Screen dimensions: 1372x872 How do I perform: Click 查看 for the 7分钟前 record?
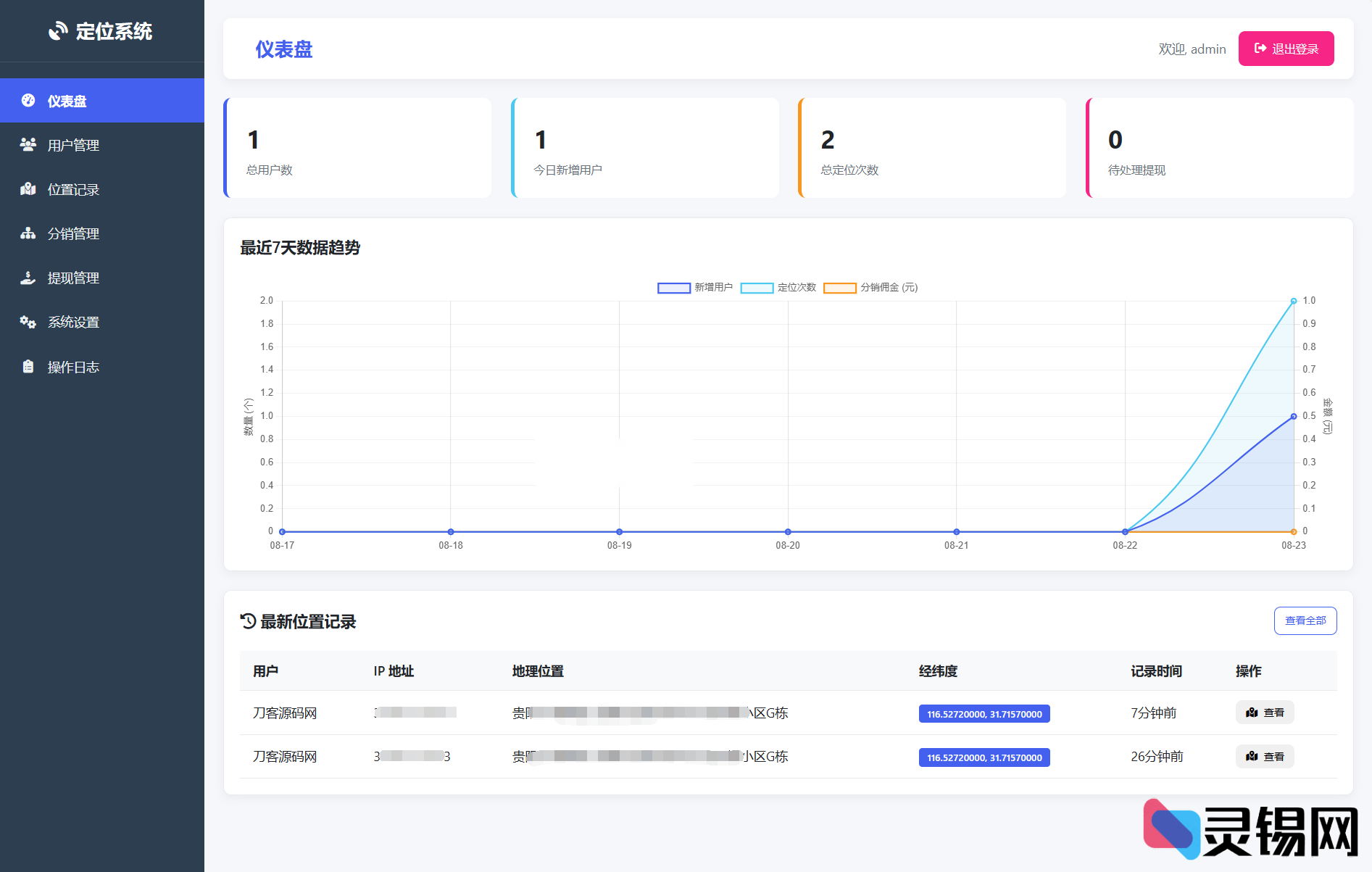[1265, 713]
